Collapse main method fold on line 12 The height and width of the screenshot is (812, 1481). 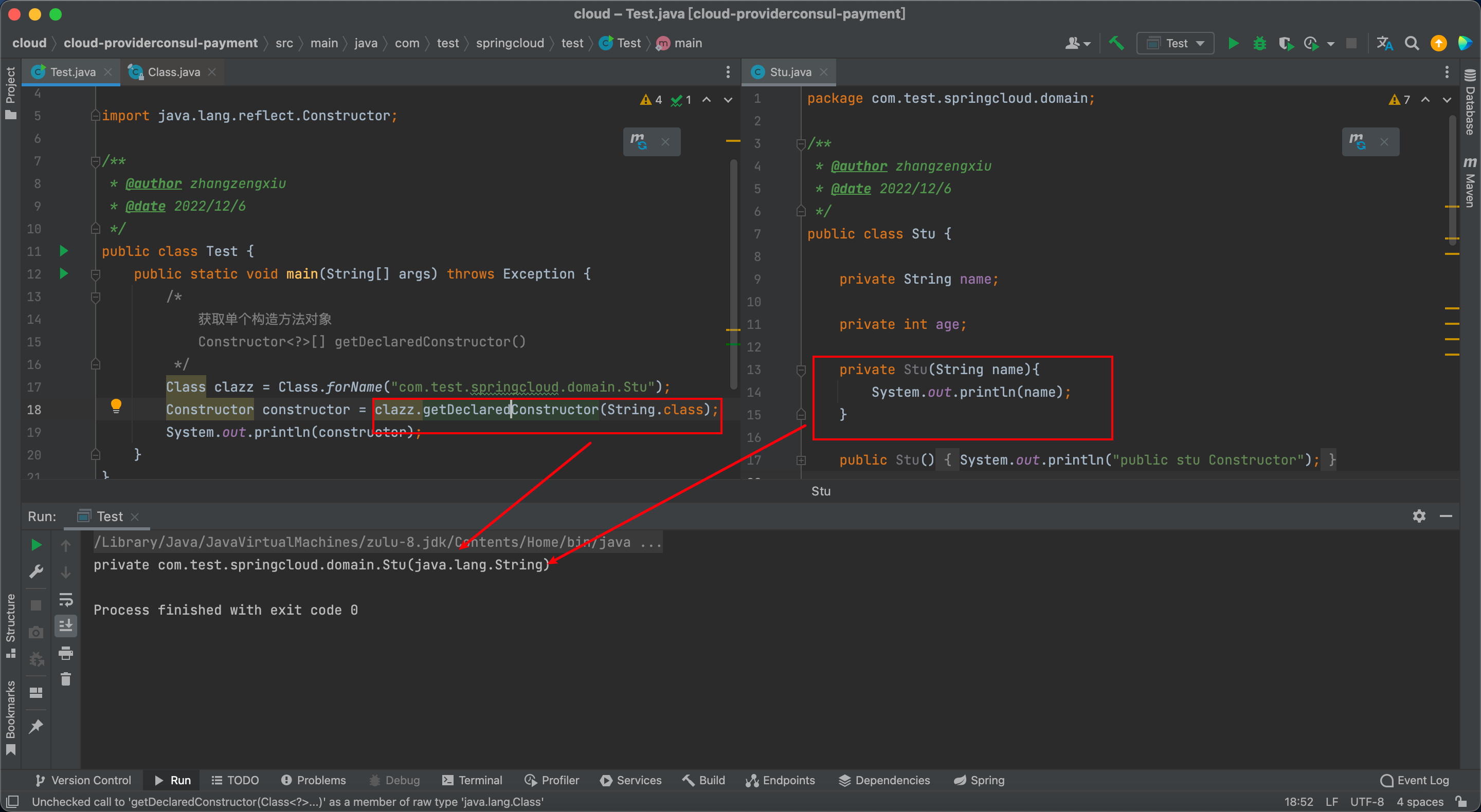(x=96, y=274)
